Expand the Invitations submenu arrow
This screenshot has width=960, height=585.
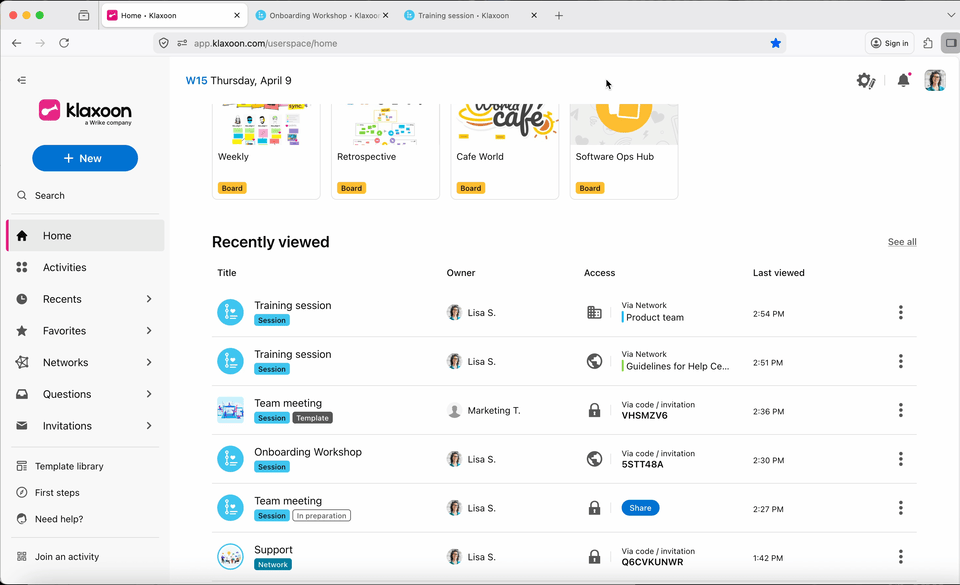tap(149, 426)
